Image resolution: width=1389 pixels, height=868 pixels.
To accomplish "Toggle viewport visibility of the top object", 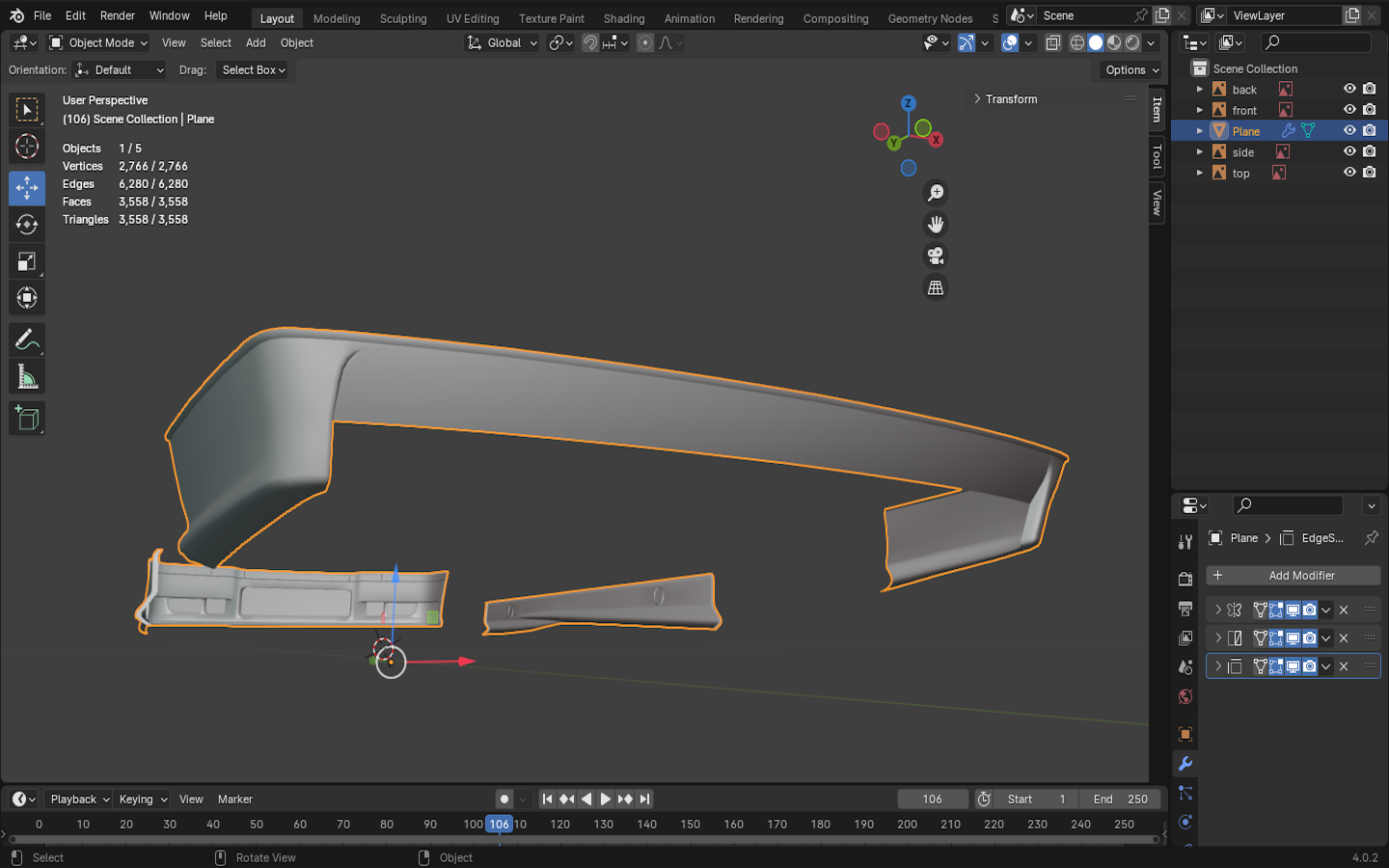I will [1349, 173].
